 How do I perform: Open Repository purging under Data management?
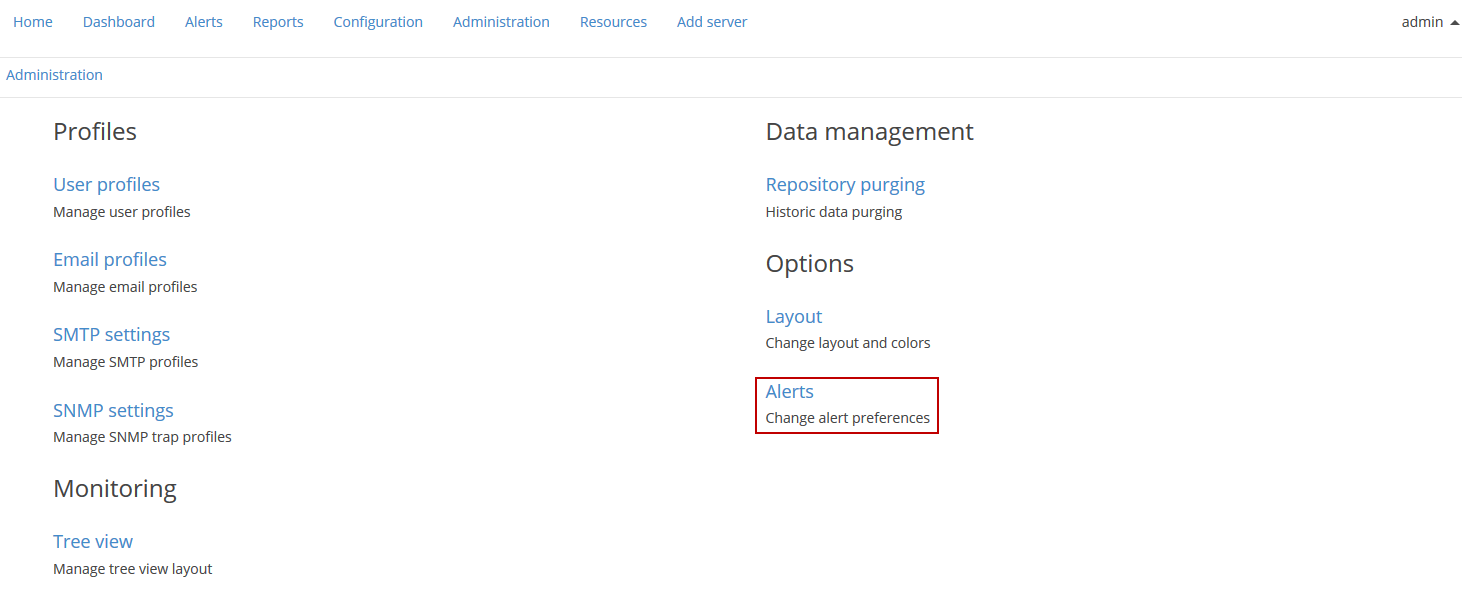click(x=845, y=185)
